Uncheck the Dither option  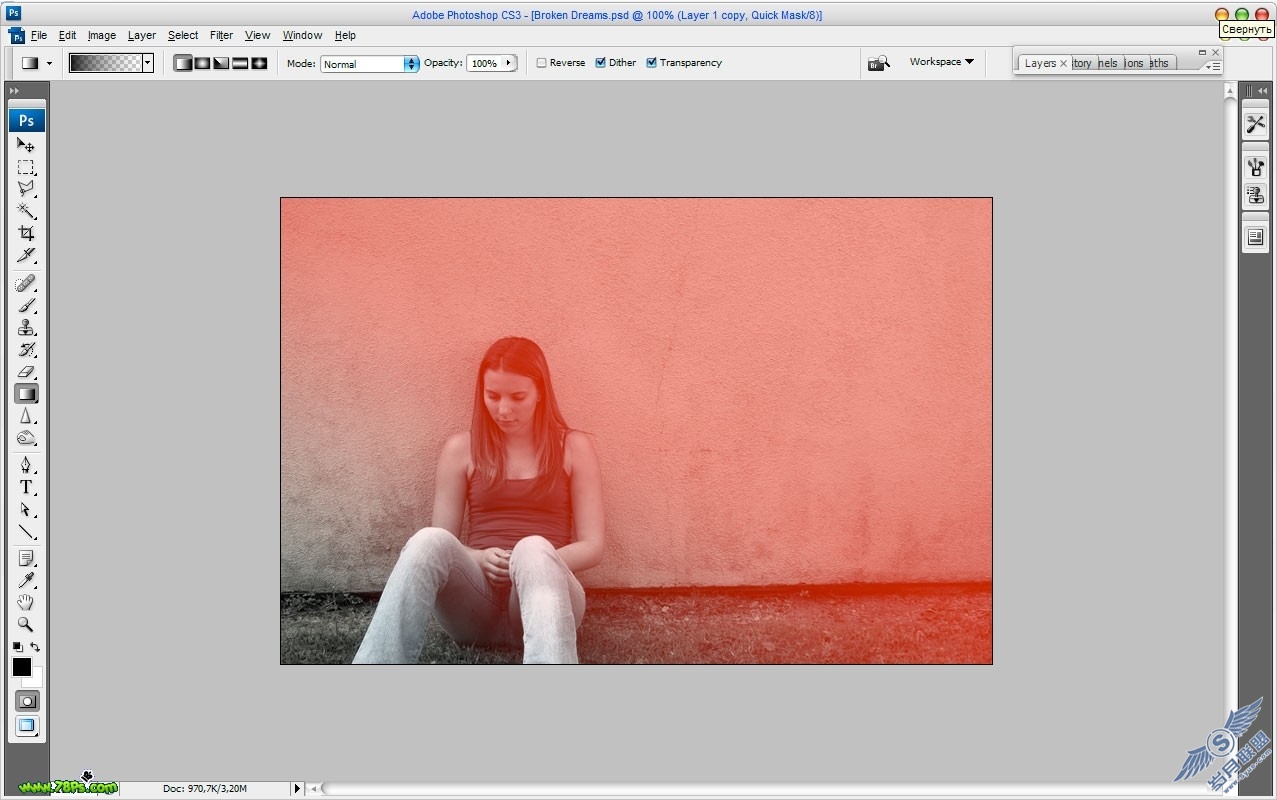[x=600, y=63]
